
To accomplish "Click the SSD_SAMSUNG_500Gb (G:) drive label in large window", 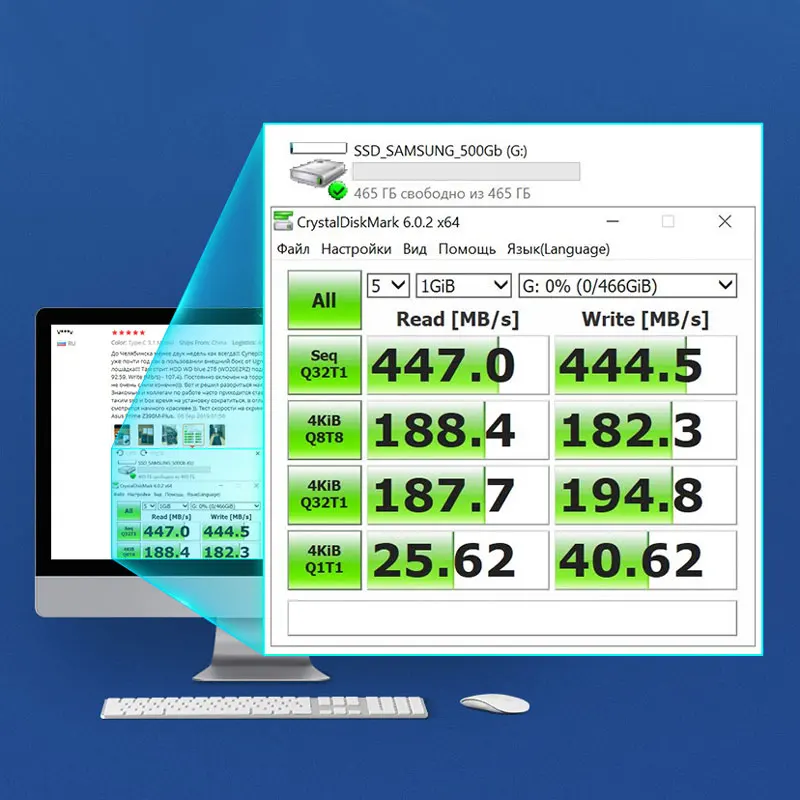I will 440,151.
